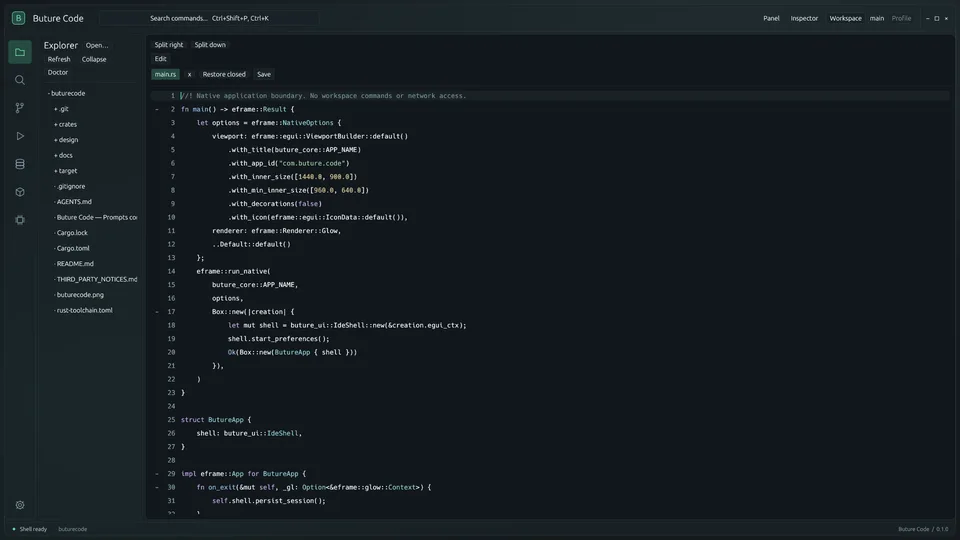Focus the Search commands field
This screenshot has width=960, height=540.
coord(209,18)
